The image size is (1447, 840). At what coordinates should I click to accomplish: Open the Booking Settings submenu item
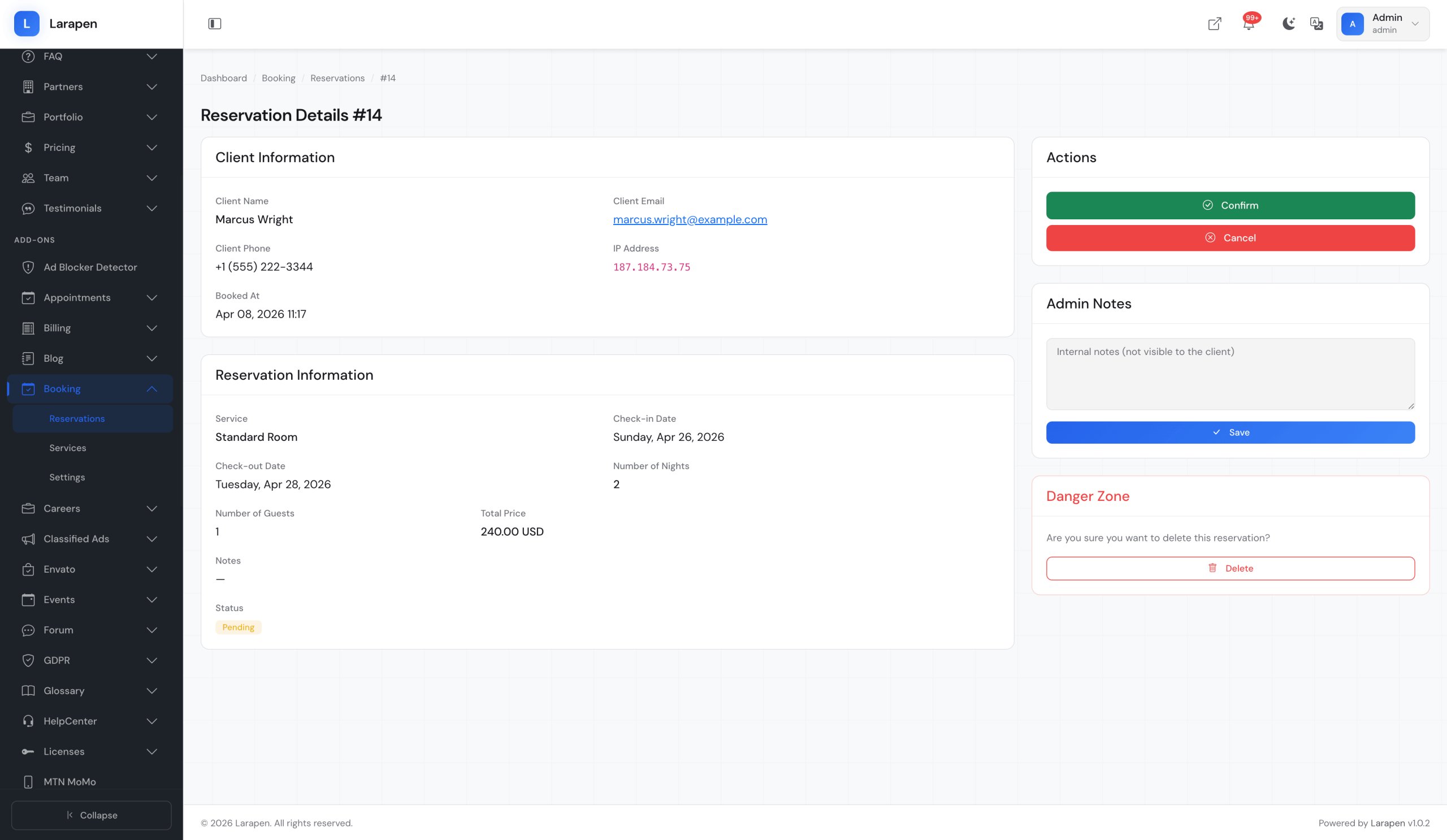[x=67, y=477]
